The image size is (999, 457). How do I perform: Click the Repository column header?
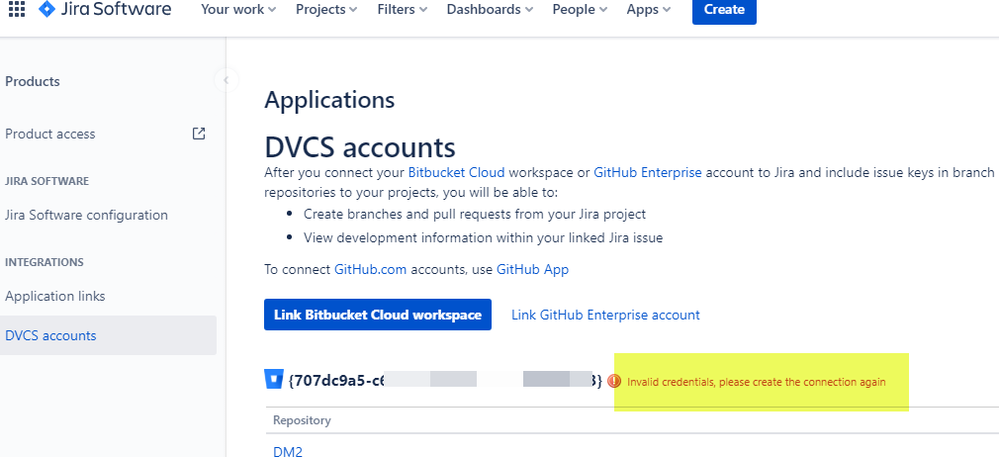coord(302,420)
